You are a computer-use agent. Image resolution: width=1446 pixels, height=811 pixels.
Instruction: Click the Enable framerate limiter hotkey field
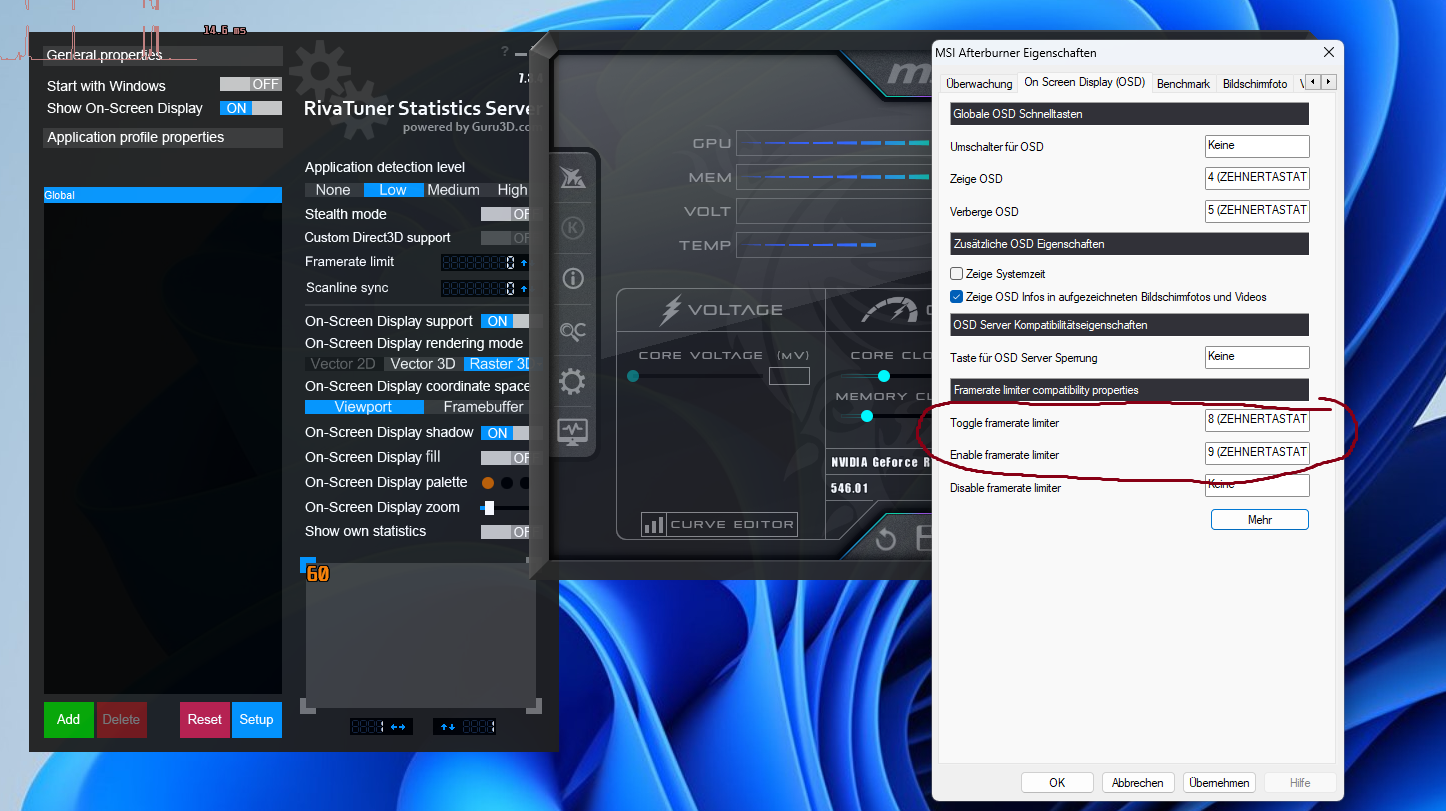1257,453
